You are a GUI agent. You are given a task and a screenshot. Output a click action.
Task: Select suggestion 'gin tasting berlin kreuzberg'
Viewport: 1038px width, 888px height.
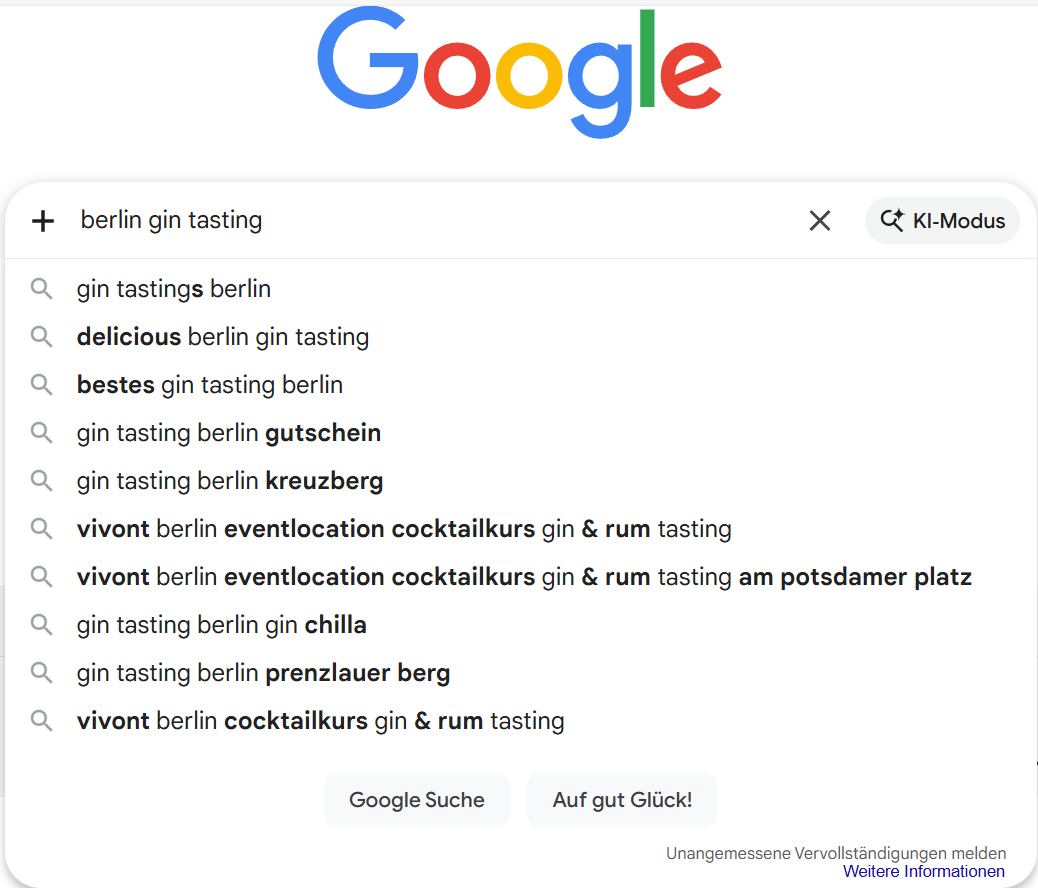(x=230, y=481)
